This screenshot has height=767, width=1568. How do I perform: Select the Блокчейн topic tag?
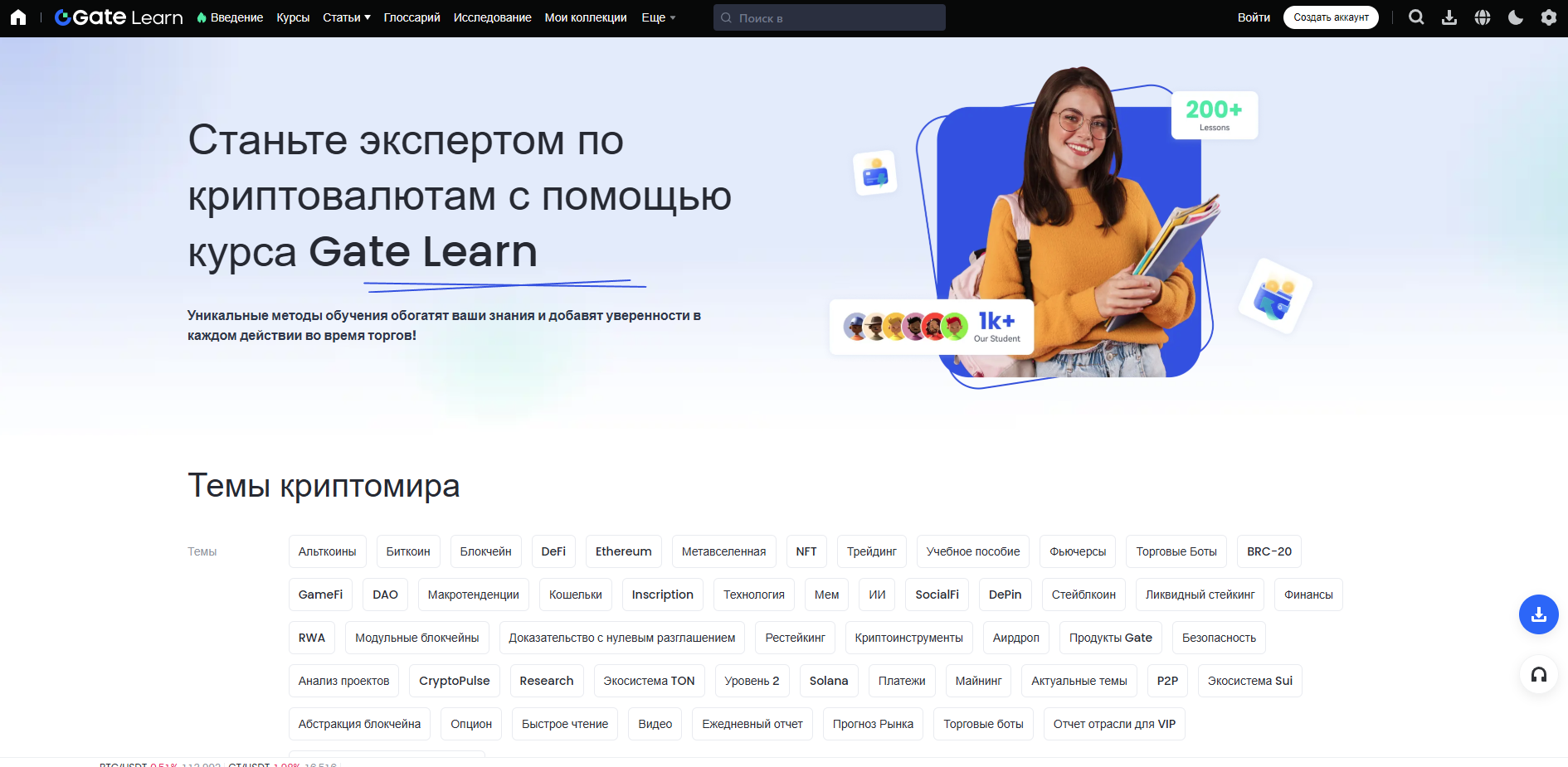tap(486, 551)
